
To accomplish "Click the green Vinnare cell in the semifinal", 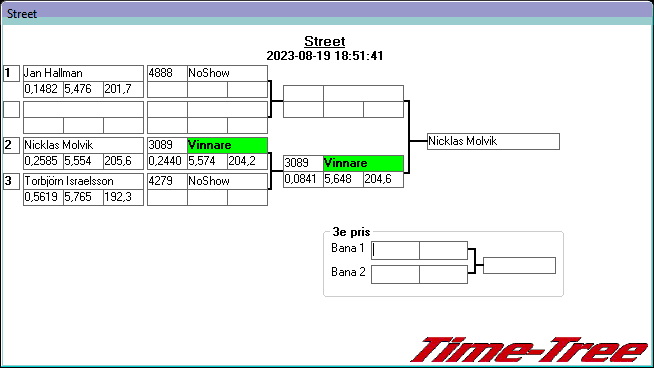I will click(363, 163).
